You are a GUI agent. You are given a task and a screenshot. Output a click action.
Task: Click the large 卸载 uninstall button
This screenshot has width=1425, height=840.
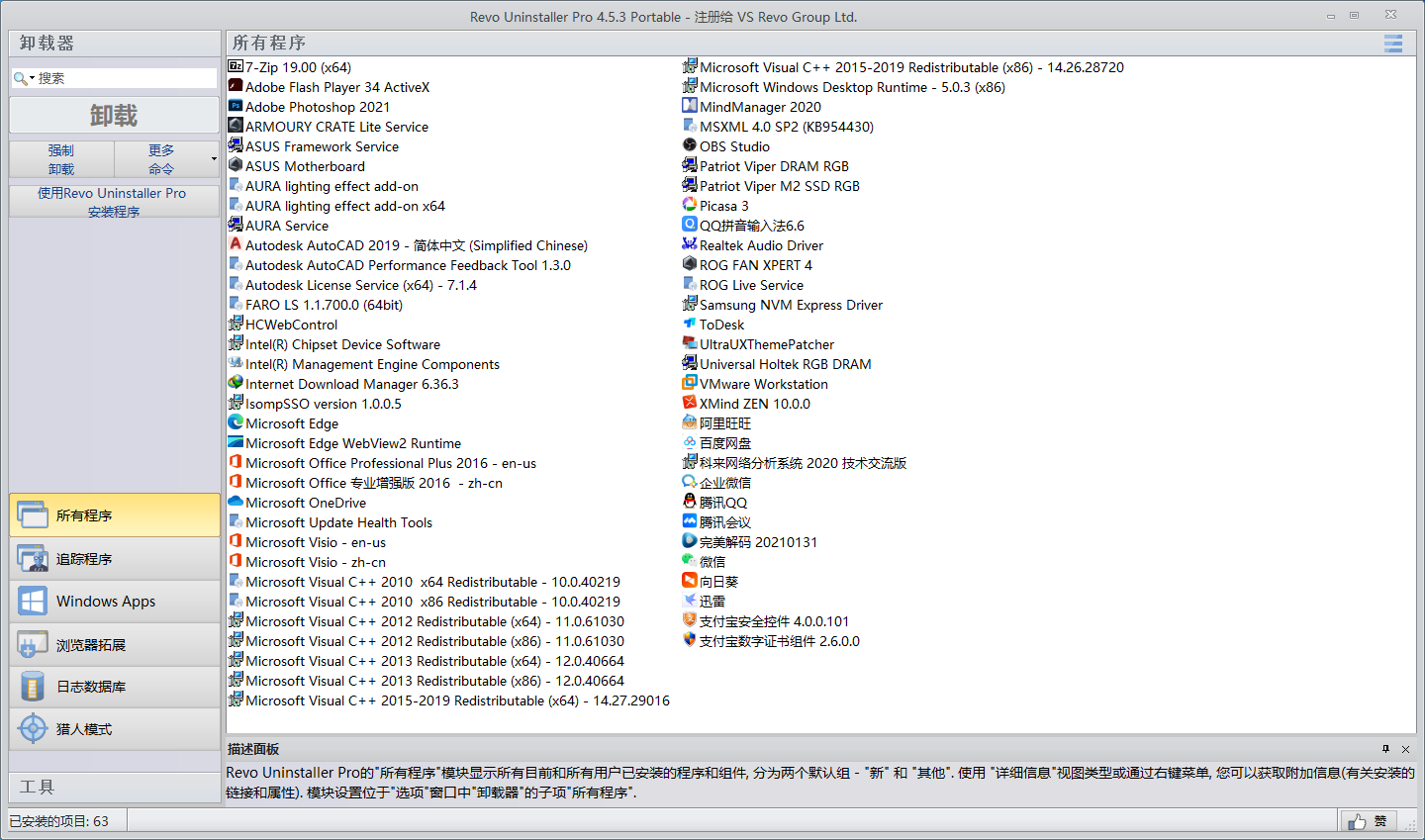(115, 115)
